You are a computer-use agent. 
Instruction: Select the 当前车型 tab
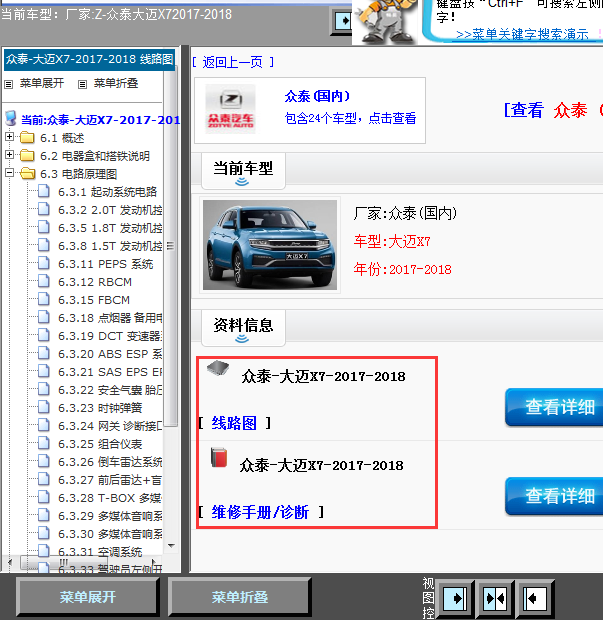pyautogui.click(x=243, y=171)
